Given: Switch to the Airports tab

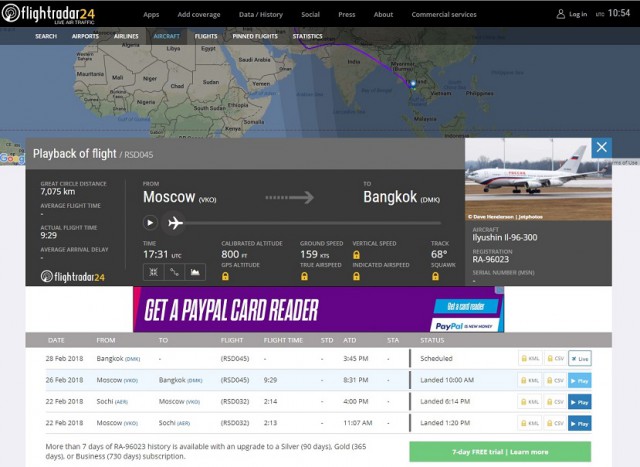Looking at the screenshot, I should pos(85,36).
